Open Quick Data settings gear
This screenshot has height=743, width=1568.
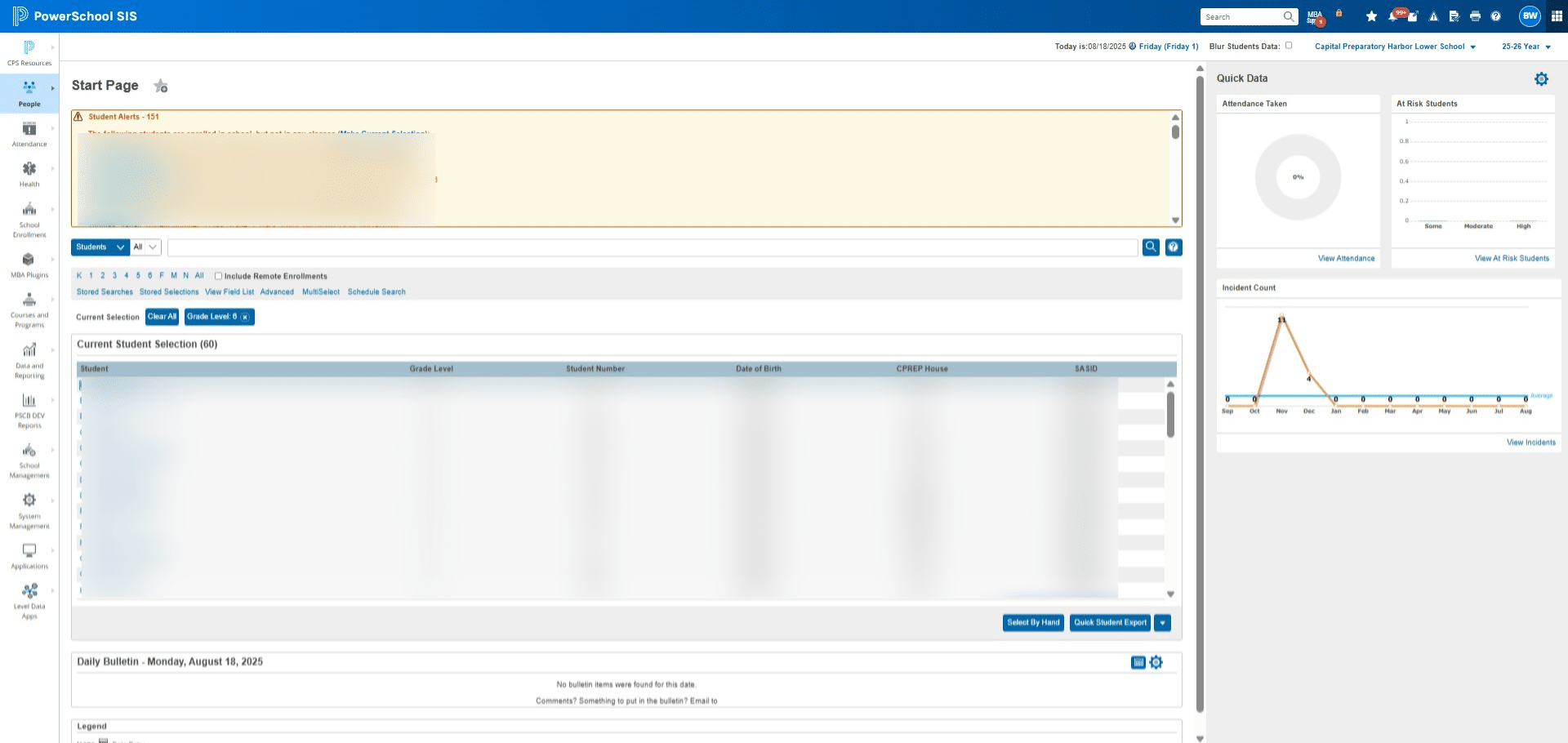tap(1541, 79)
